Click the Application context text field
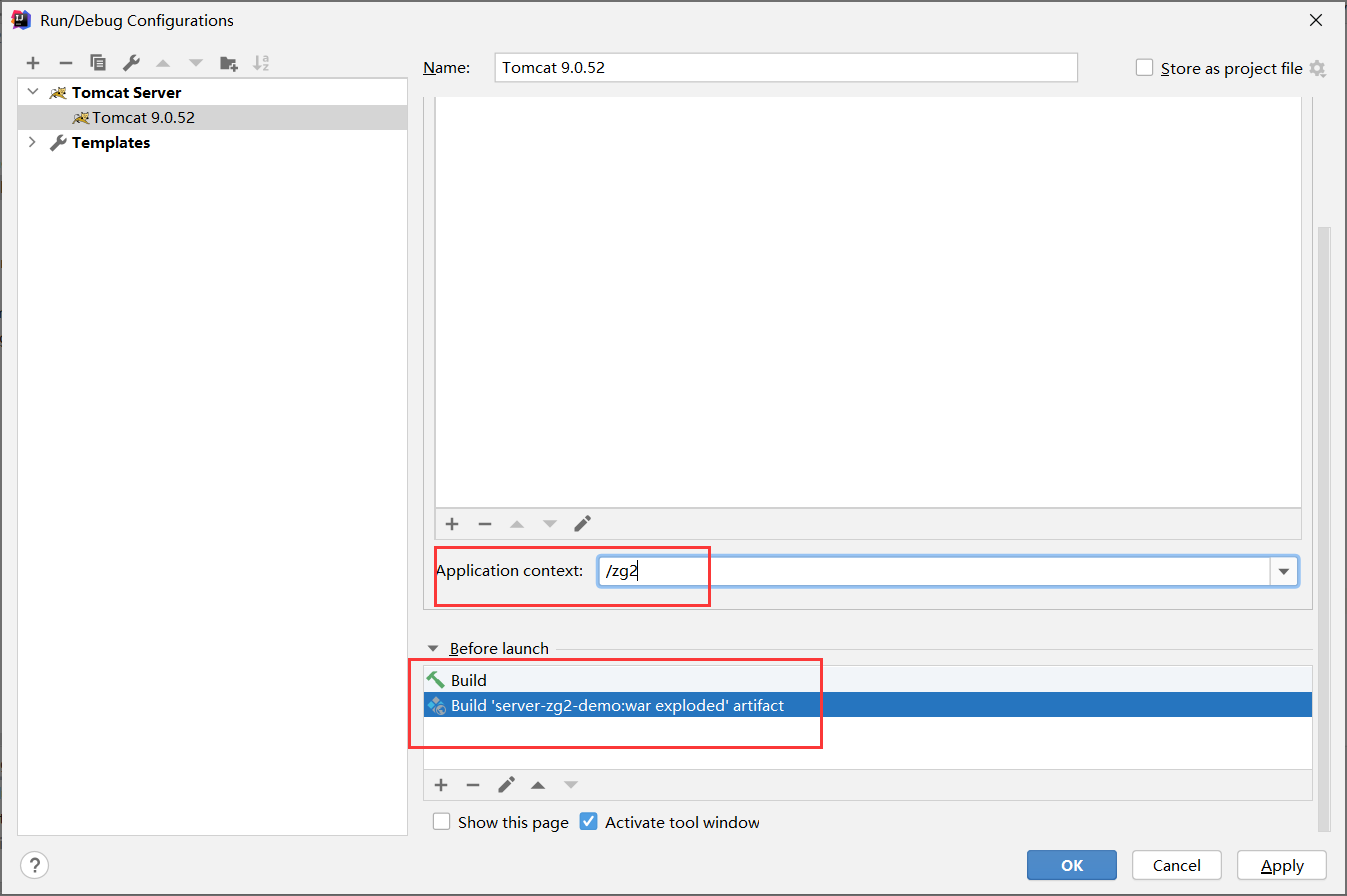1347x896 pixels. point(934,572)
